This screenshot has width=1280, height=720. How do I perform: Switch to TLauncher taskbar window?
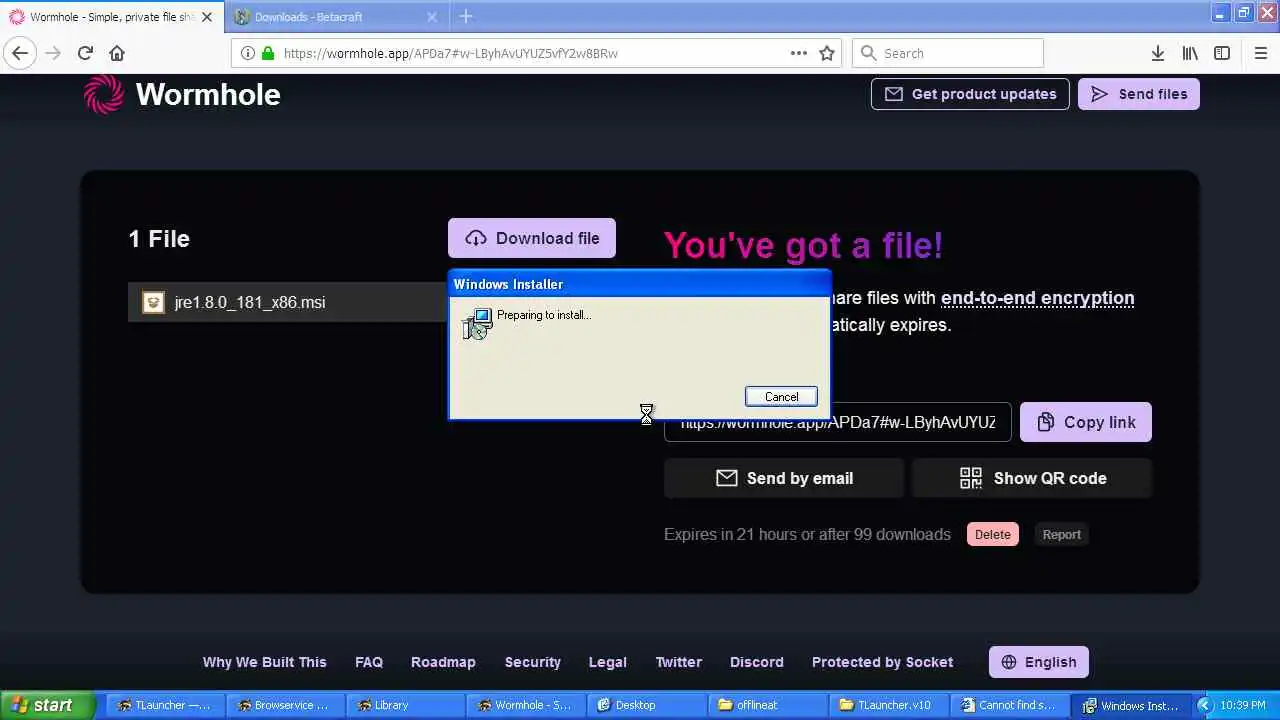[x=165, y=705]
